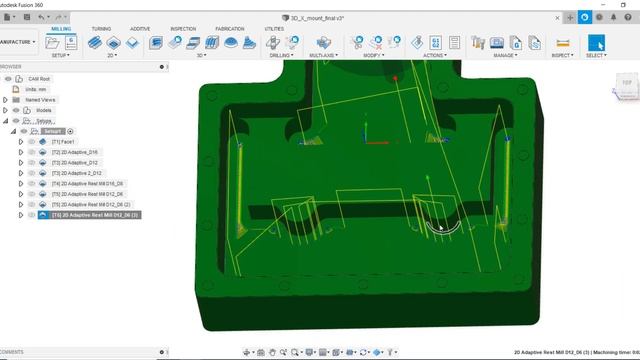The width and height of the screenshot is (640, 360).
Task: Open the New Setup folder icon
Action: coord(52,43)
